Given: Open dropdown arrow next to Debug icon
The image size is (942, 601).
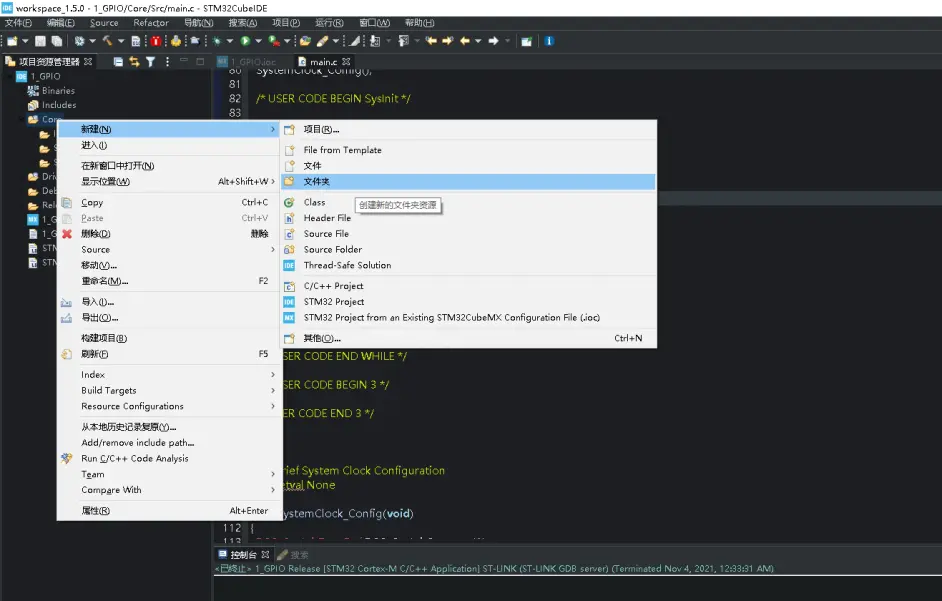Looking at the screenshot, I should pos(229,41).
